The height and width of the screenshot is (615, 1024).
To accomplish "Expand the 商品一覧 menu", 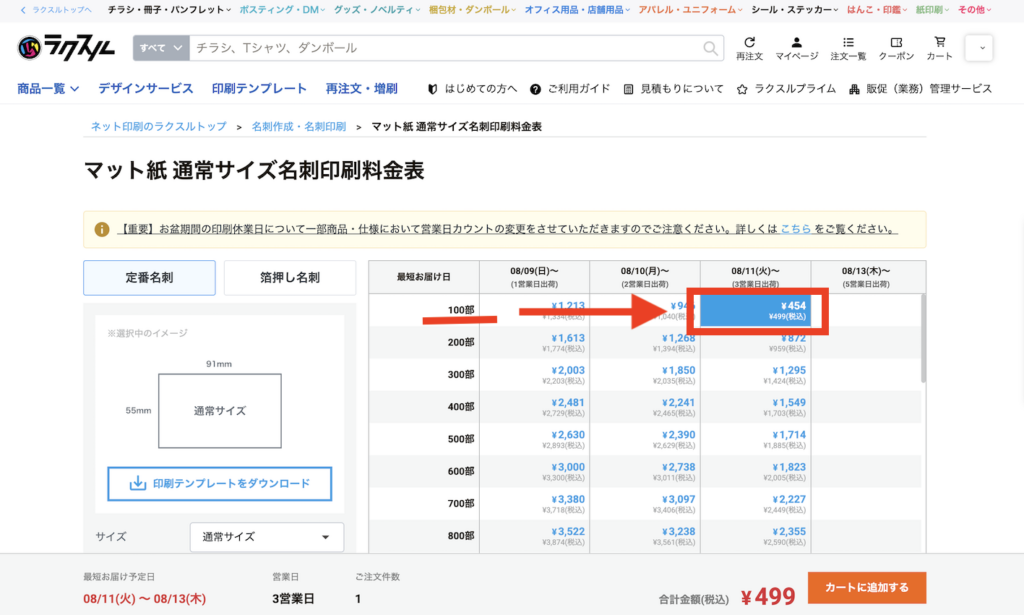I will [x=48, y=88].
